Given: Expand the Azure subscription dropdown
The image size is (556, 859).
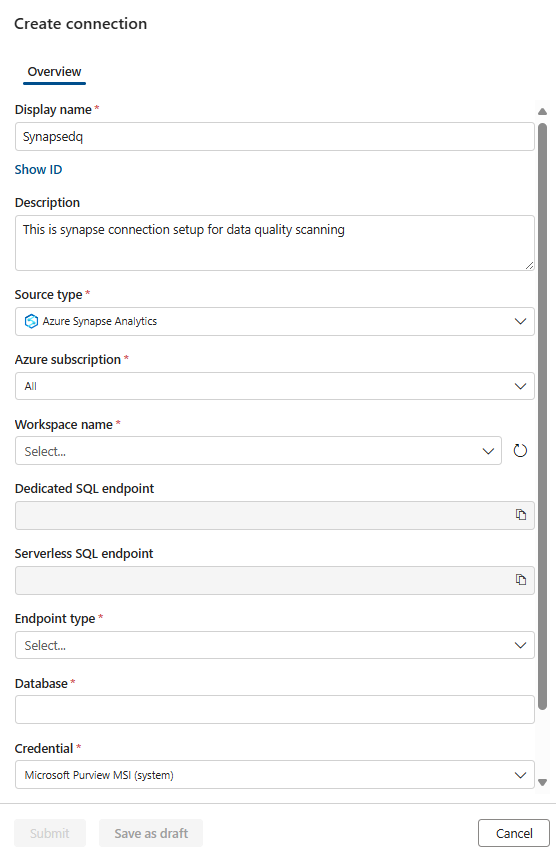Looking at the screenshot, I should 274,386.
